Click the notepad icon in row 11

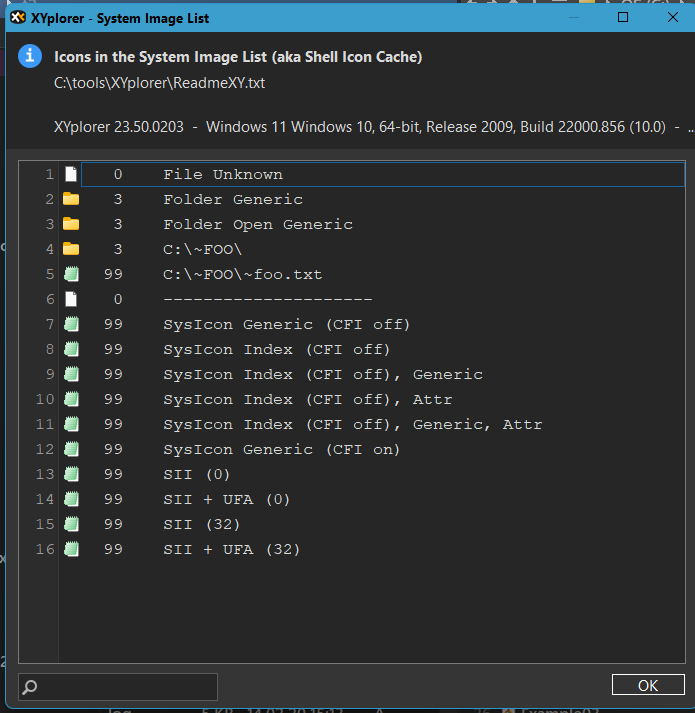[71, 424]
